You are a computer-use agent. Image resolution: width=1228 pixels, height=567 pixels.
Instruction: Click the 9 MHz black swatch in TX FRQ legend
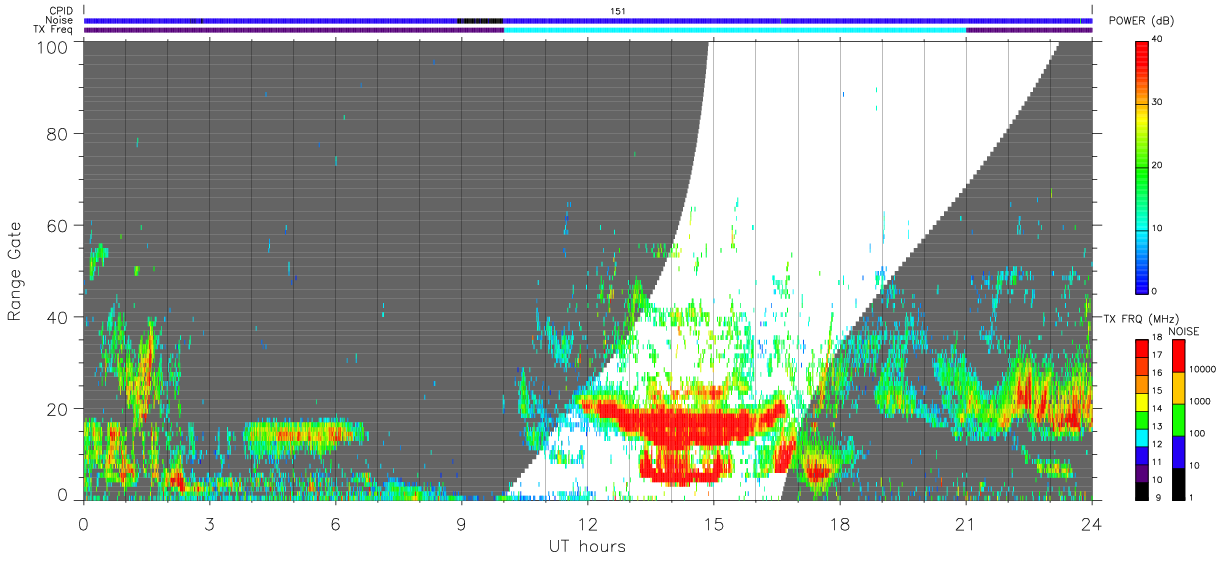point(1143,491)
